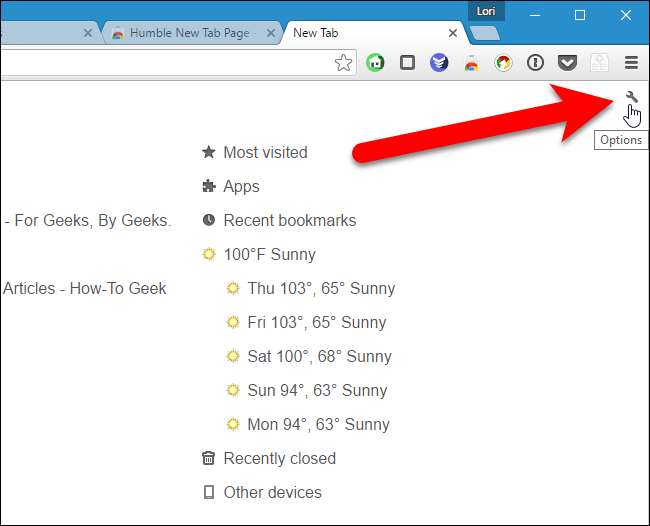Click the Options wrench icon
This screenshot has height=526, width=650.
(x=631, y=97)
